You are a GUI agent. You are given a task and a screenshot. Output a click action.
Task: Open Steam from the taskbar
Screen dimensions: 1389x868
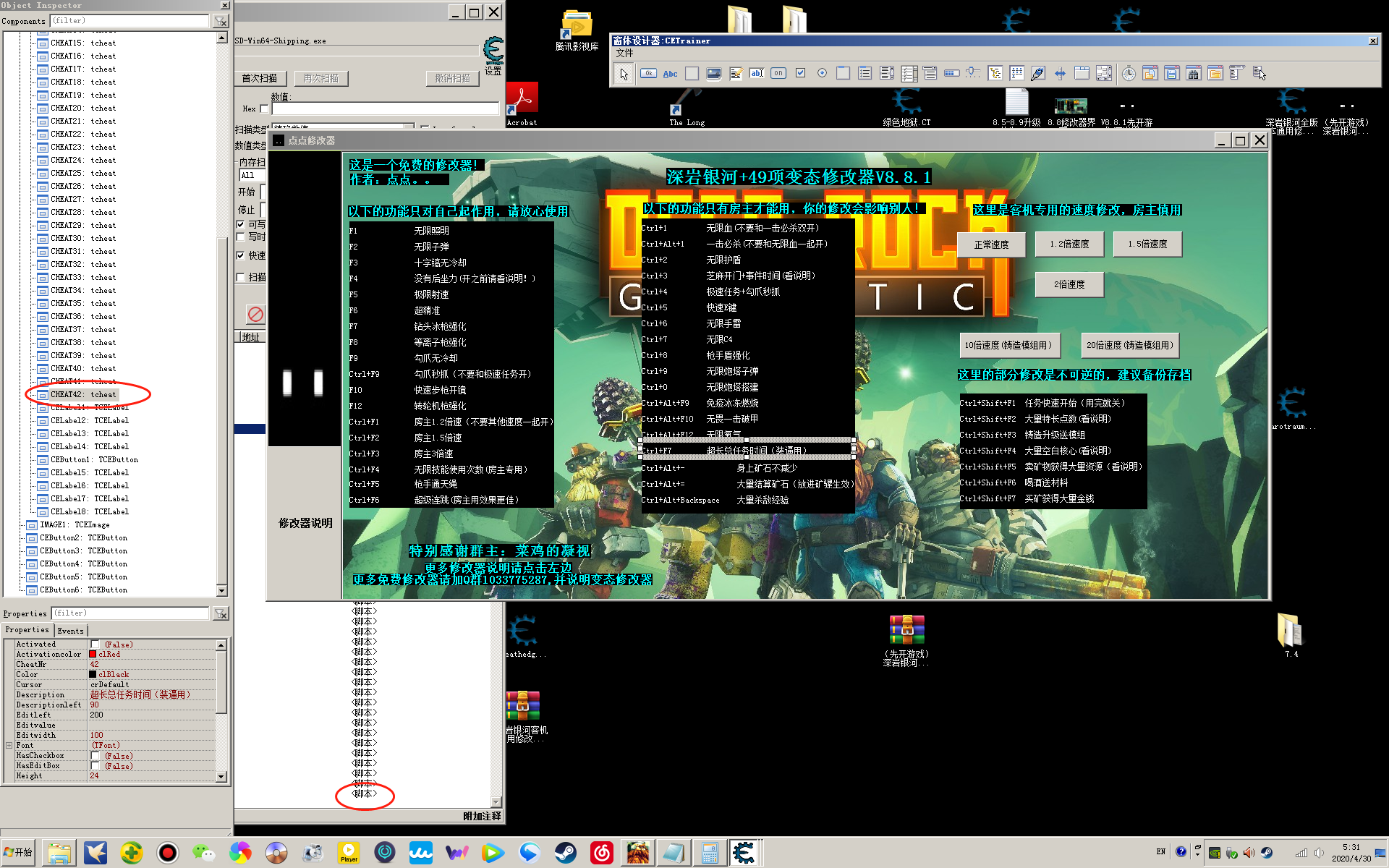(x=565, y=853)
